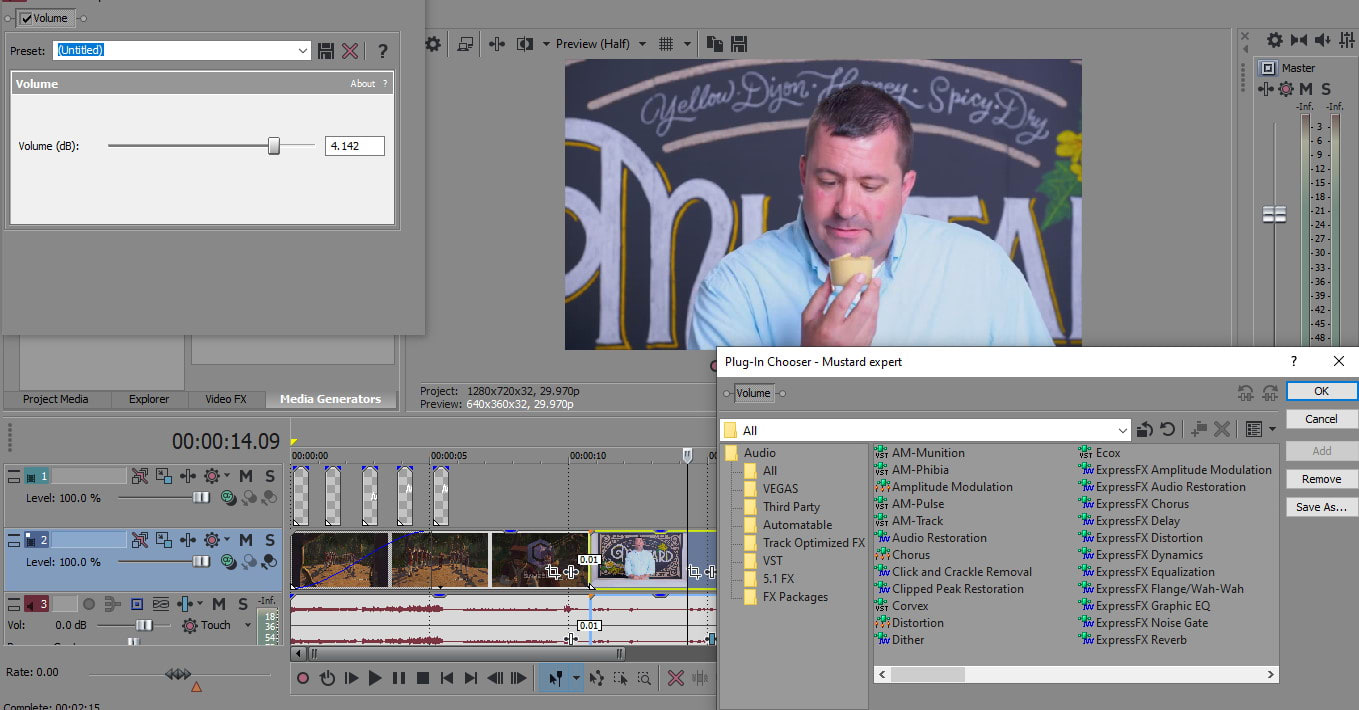Click OK in Plug-In Chooser

coord(1321,391)
